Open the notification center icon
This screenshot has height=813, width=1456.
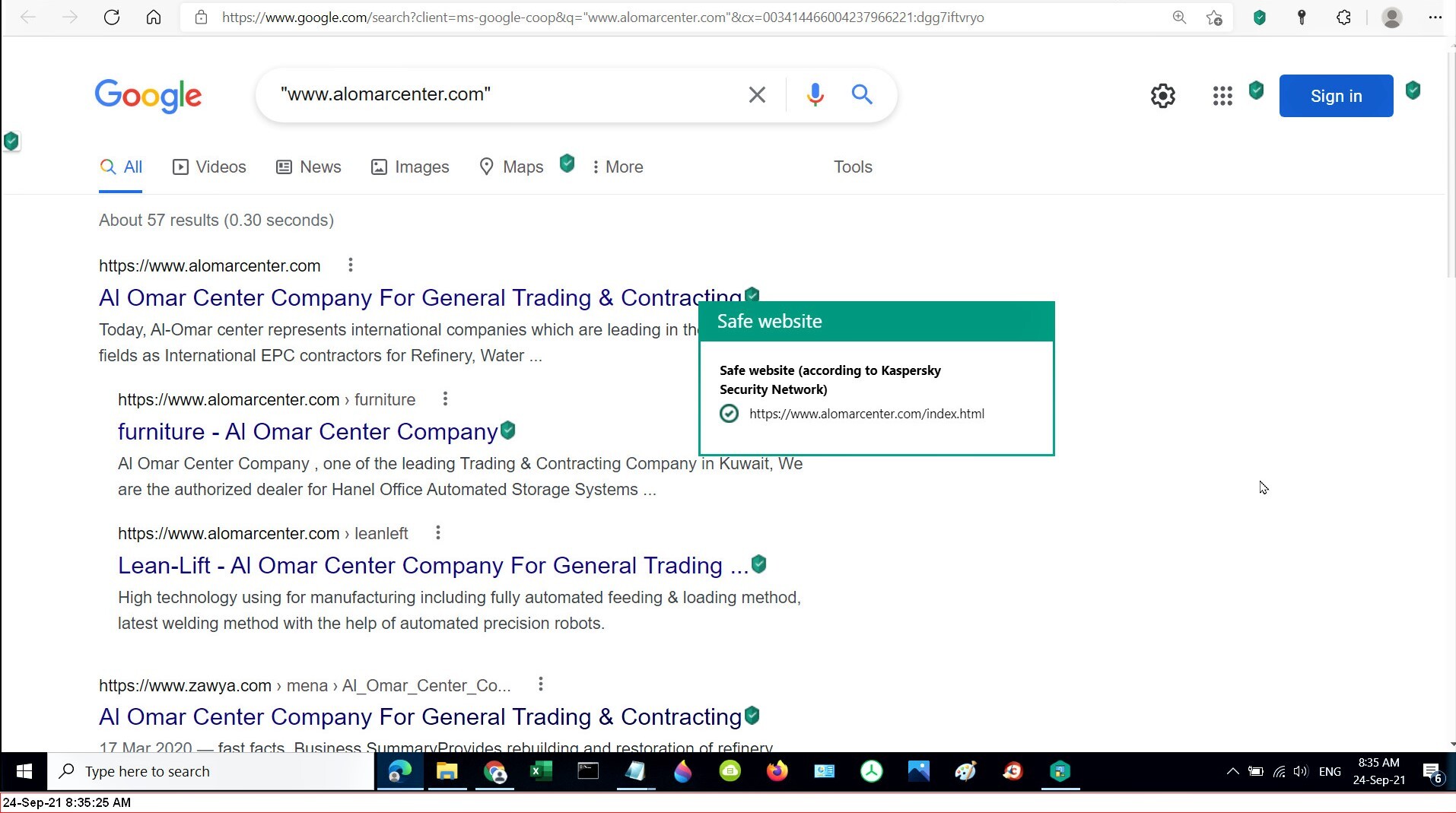1432,772
